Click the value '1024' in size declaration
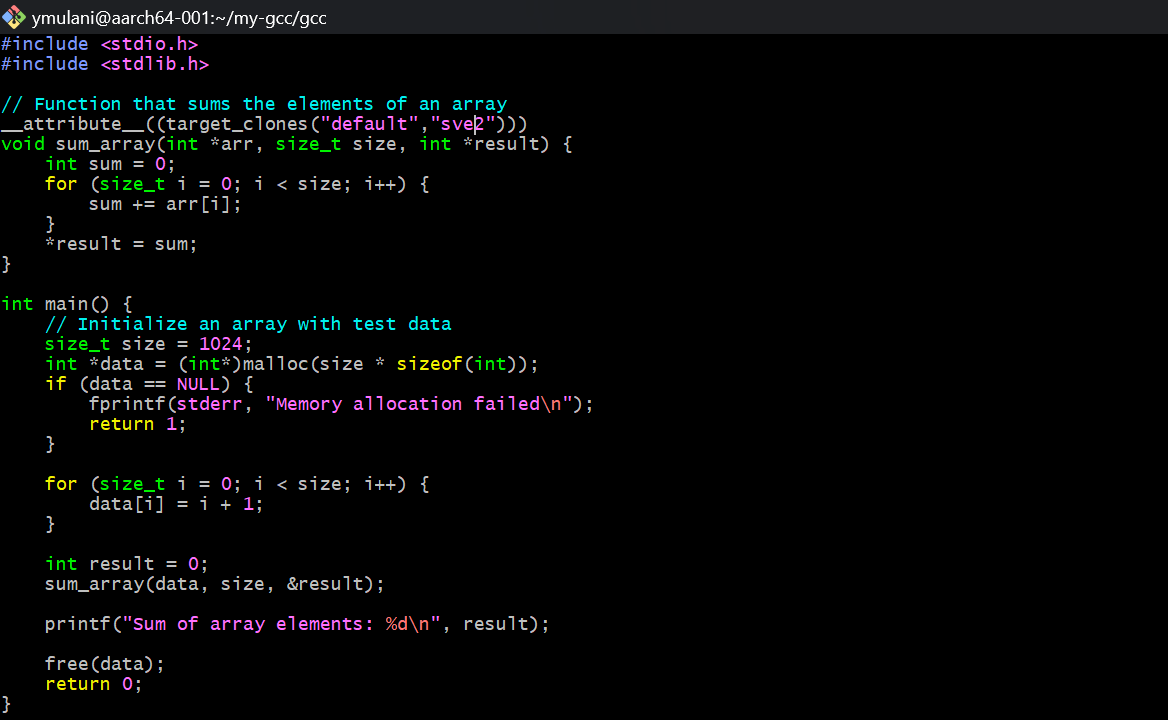This screenshot has height=720, width=1168. pyautogui.click(x=220, y=344)
